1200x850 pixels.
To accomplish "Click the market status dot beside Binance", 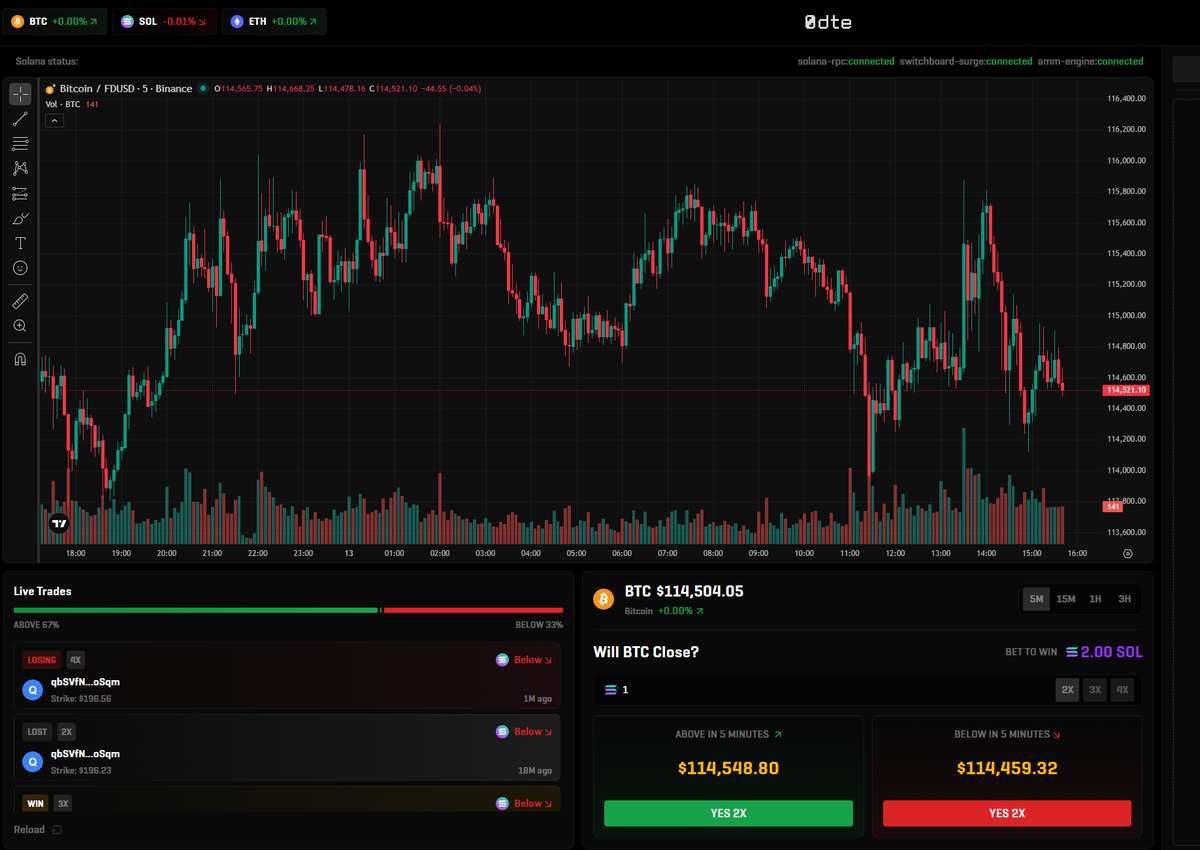I will click(x=203, y=88).
